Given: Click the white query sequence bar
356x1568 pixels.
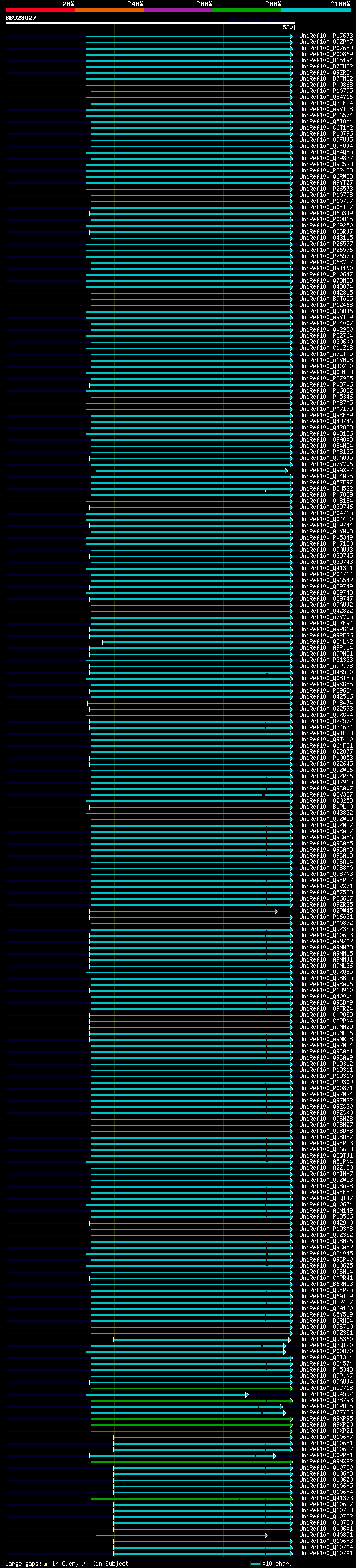Looking at the screenshot, I should pyautogui.click(x=150, y=22).
